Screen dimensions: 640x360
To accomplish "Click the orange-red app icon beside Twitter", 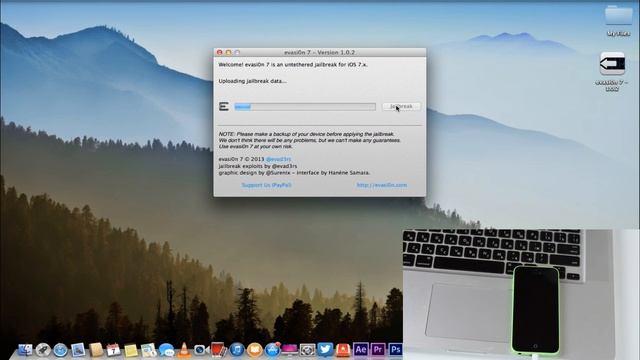I will pyautogui.click(x=343, y=350).
